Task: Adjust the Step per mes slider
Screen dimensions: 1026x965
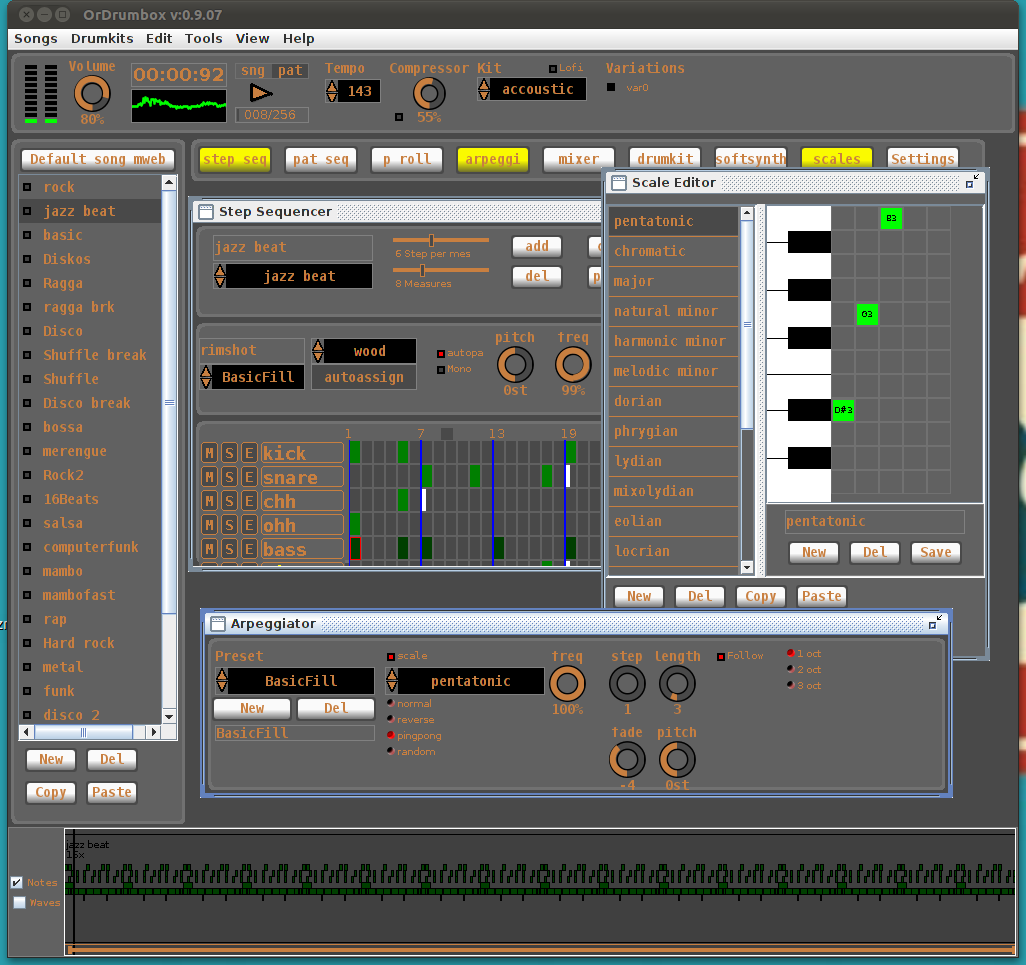Action: pos(440,240)
